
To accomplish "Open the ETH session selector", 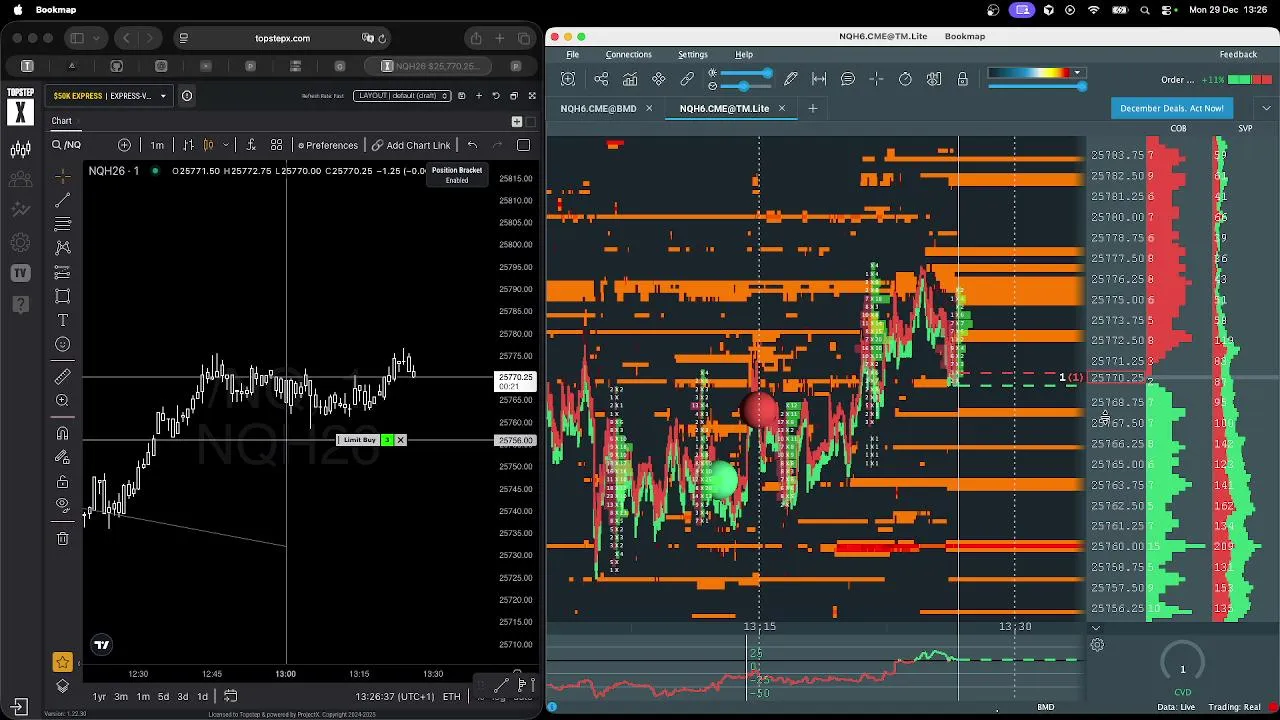I will point(452,696).
